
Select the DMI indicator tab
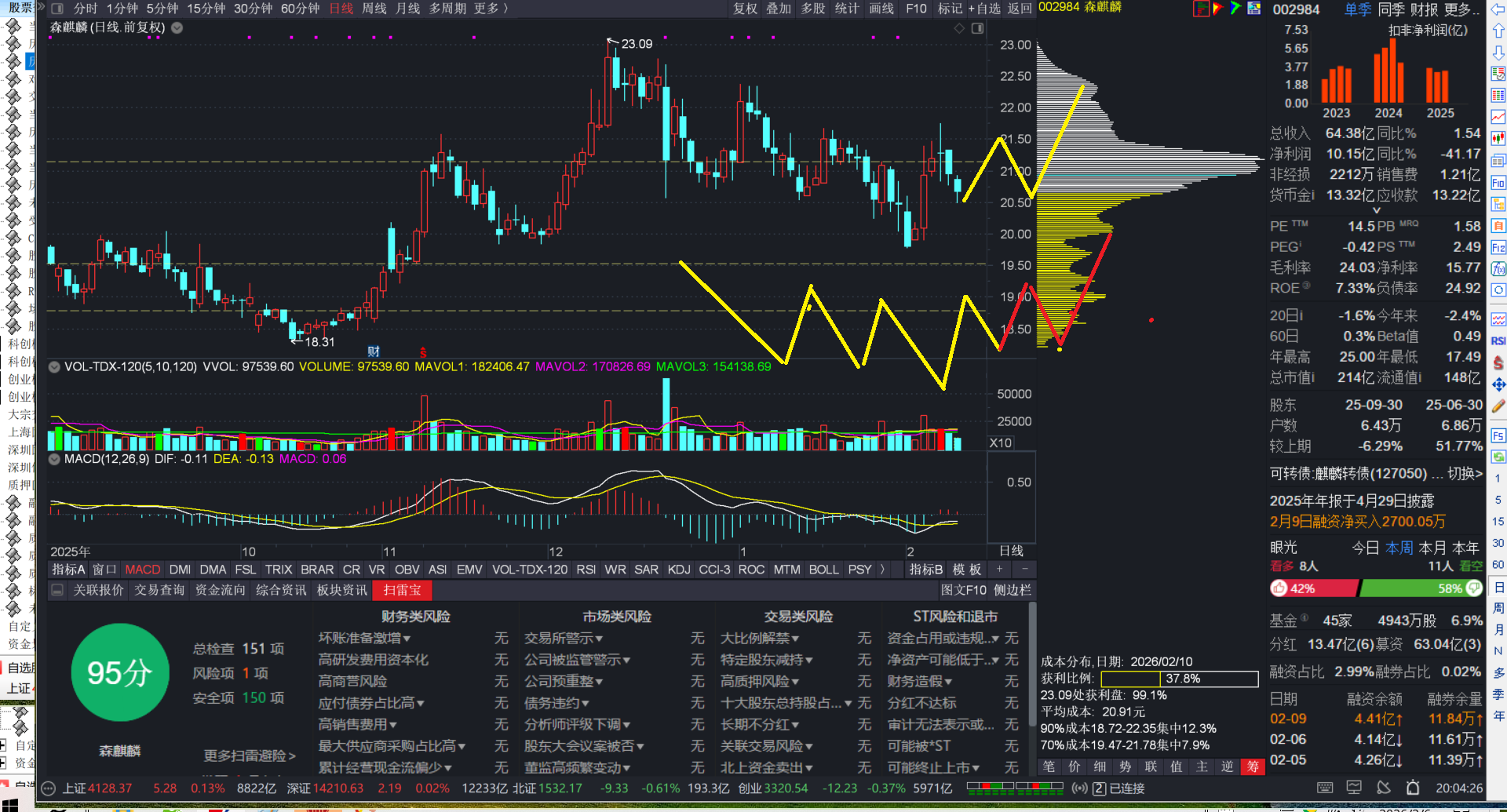coord(180,570)
